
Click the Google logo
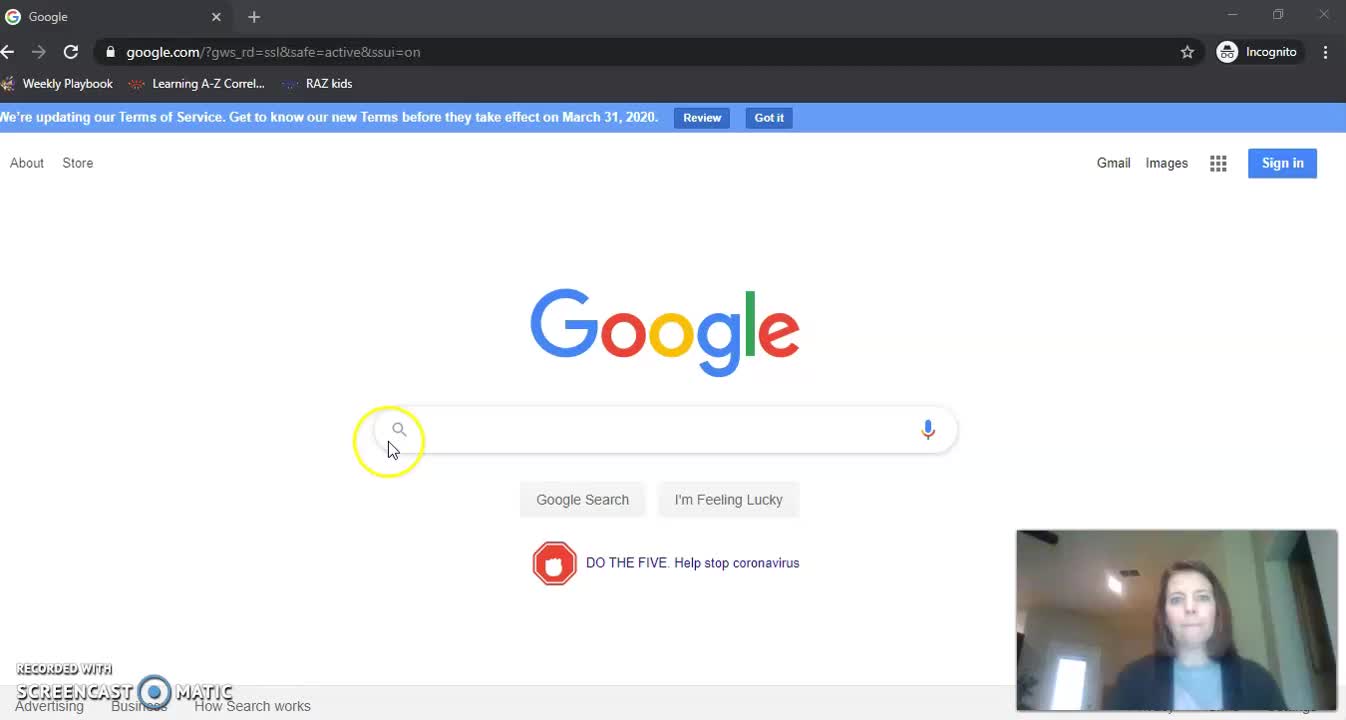pyautogui.click(x=665, y=332)
